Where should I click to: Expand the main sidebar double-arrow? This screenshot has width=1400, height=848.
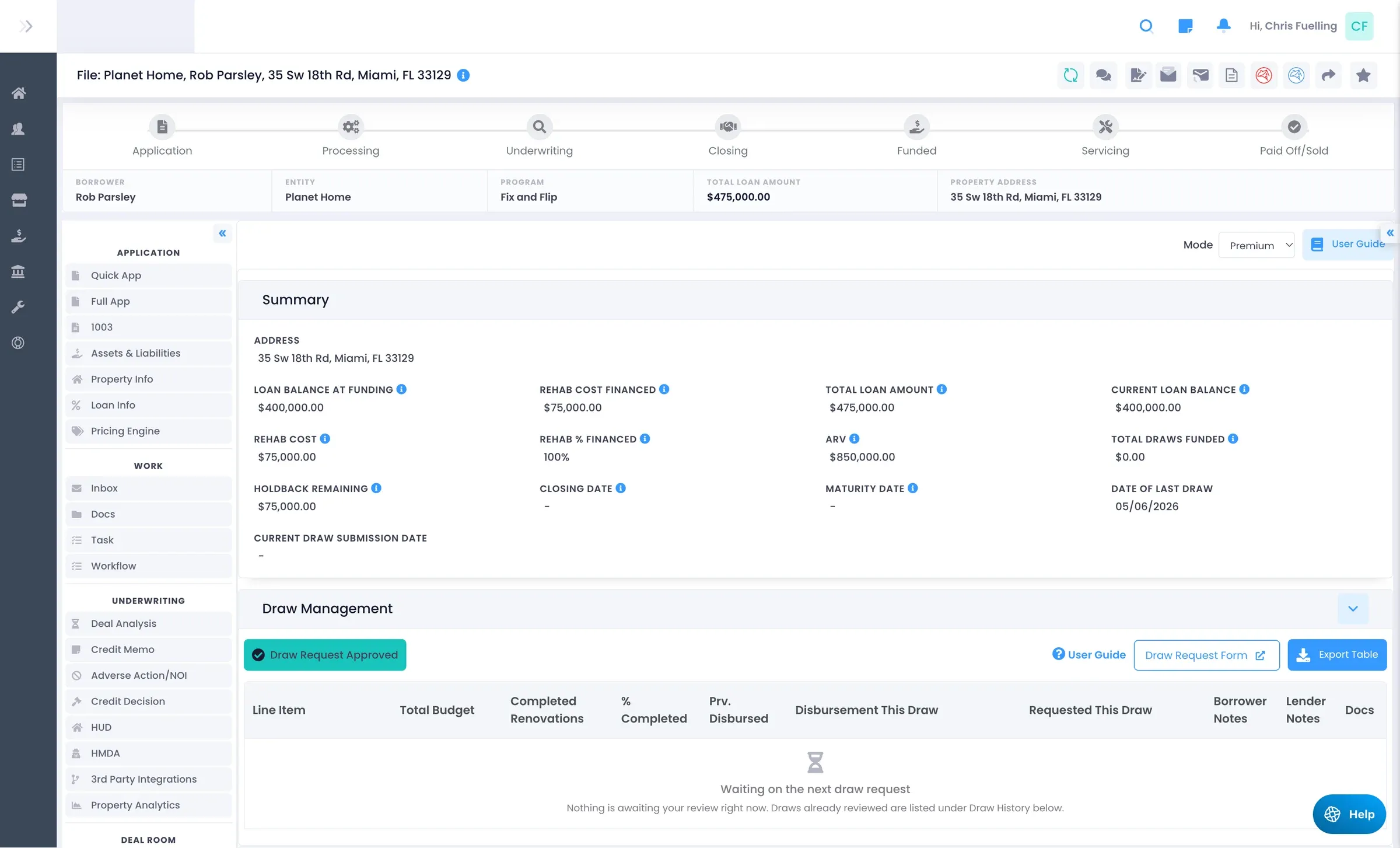(x=26, y=26)
